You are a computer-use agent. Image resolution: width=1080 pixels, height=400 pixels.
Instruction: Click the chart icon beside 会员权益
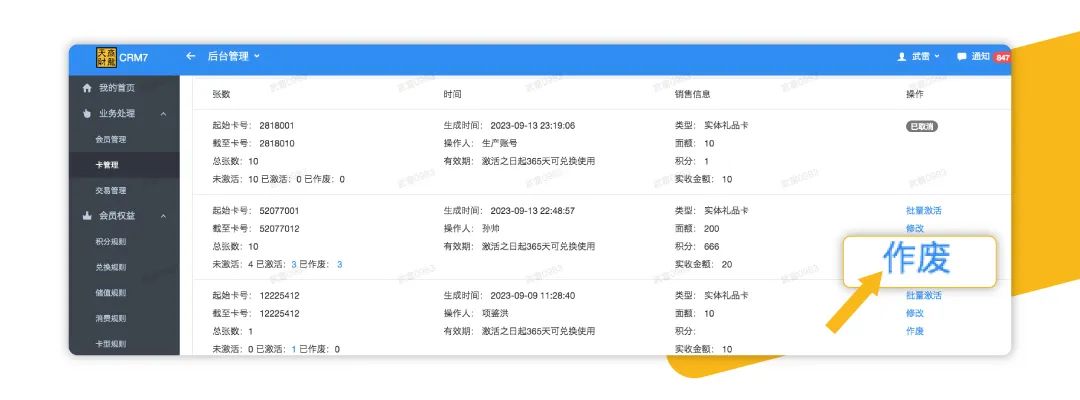[87, 216]
